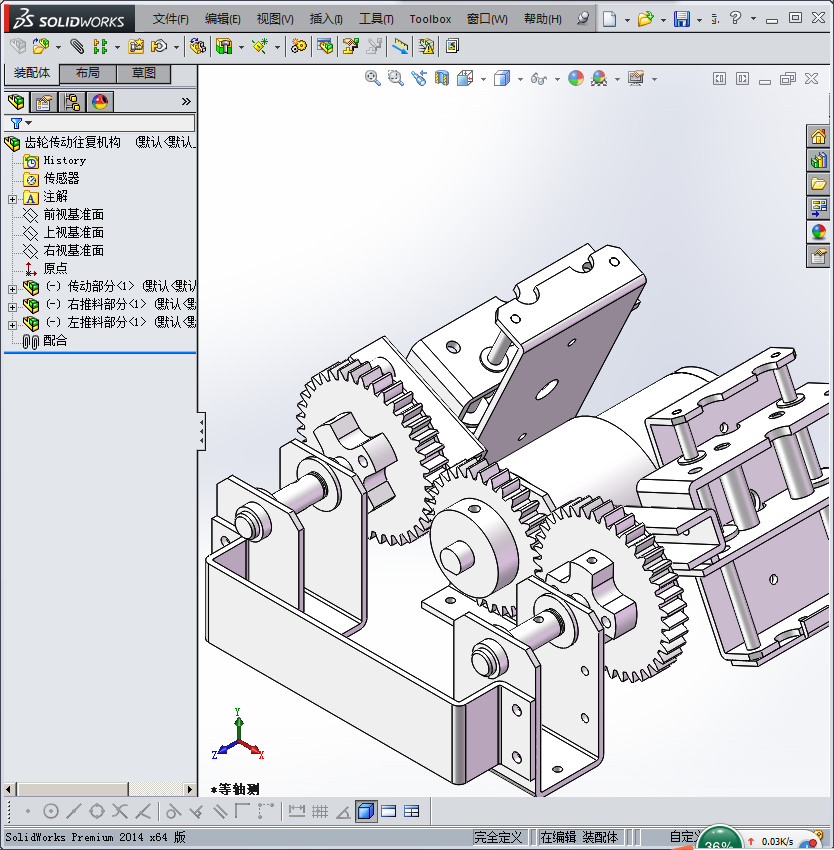The image size is (834, 850).
Task: Switch to the 布局 tab
Action: tap(87, 73)
